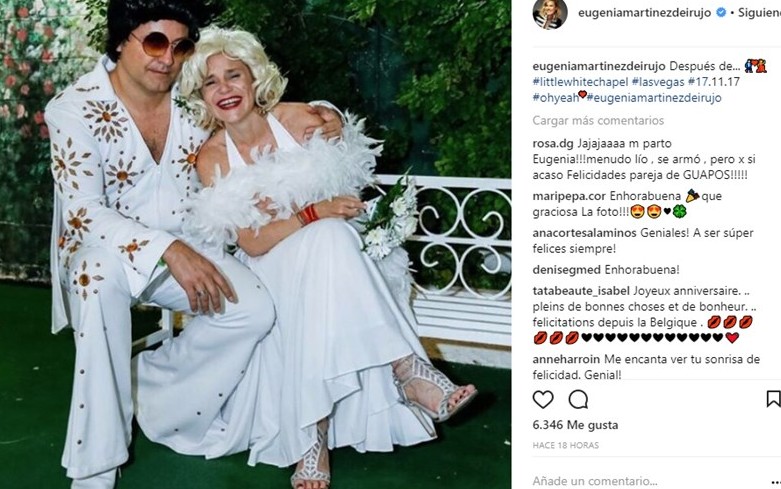Visit anacortesalaminos commenter profile

pyautogui.click(x=584, y=233)
